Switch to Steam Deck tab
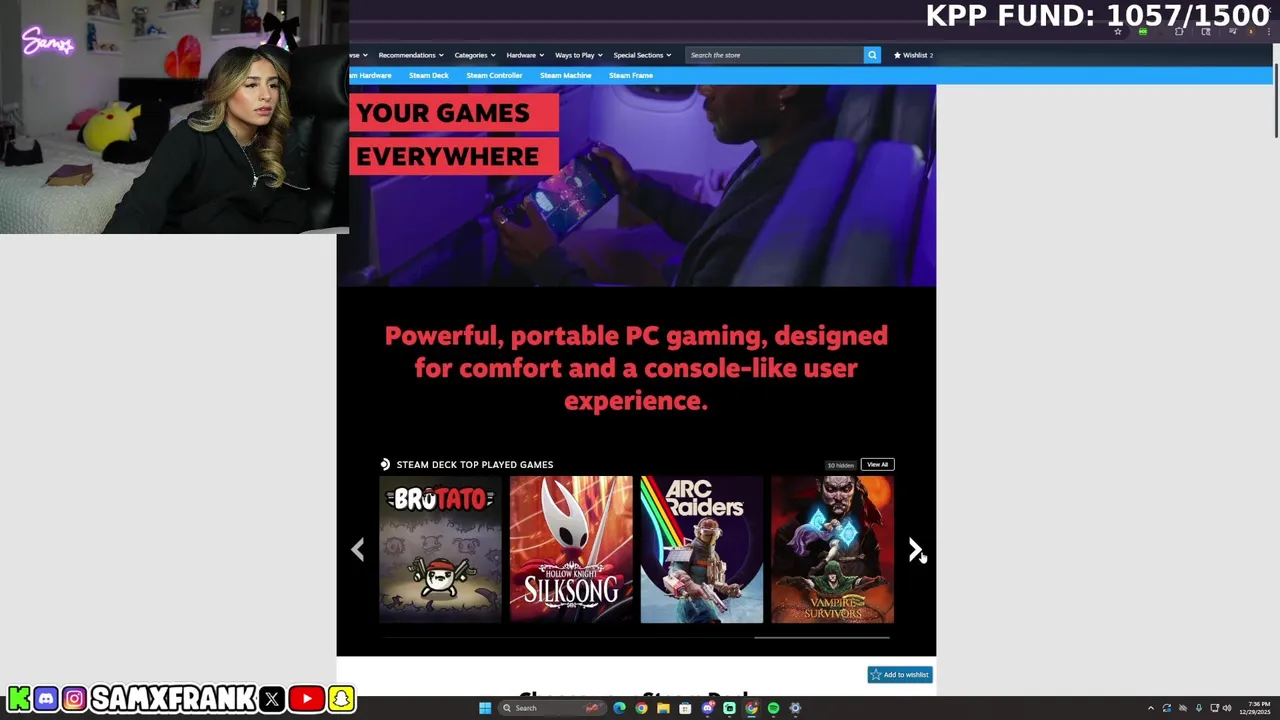 tap(429, 75)
